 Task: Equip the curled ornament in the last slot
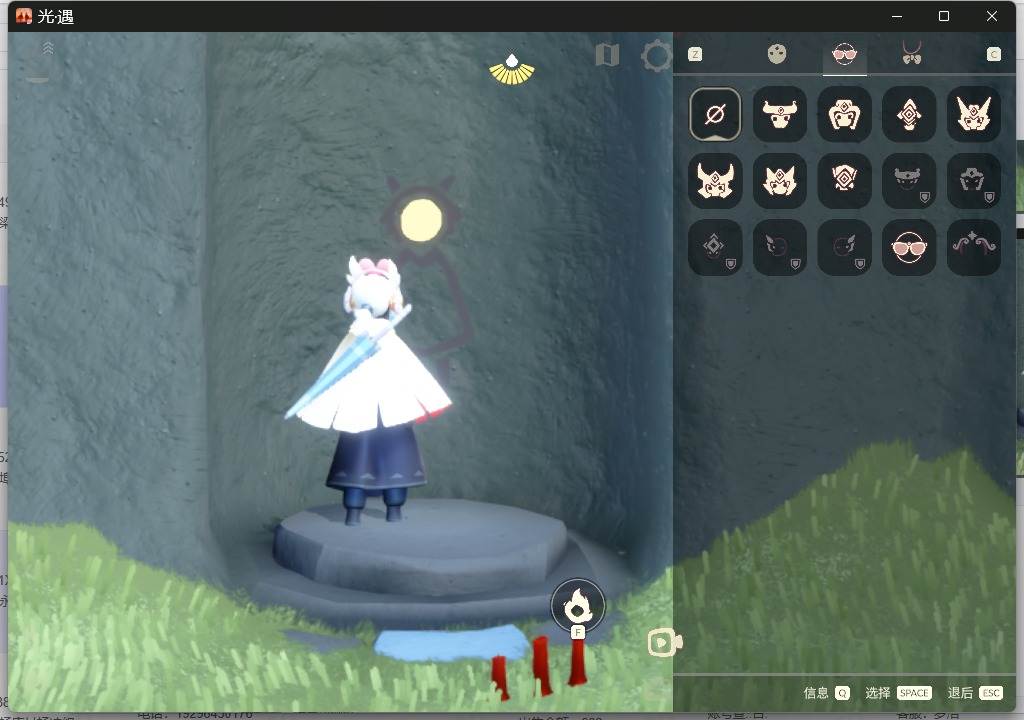(x=974, y=247)
